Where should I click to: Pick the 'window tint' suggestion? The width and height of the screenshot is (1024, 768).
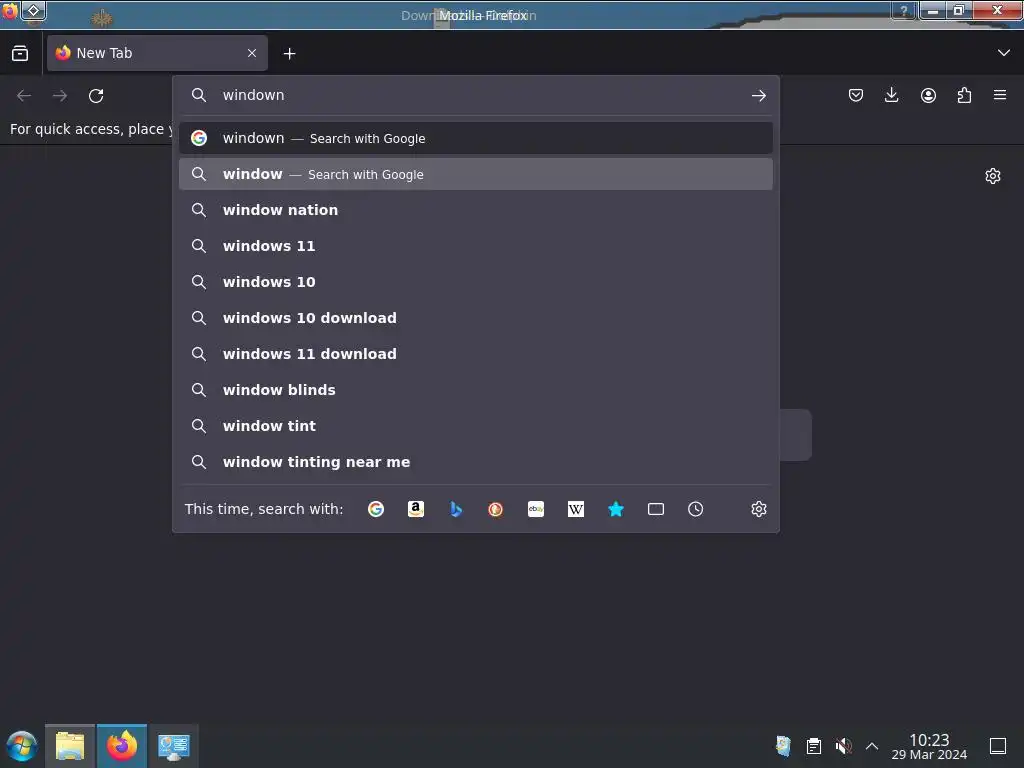(475, 426)
